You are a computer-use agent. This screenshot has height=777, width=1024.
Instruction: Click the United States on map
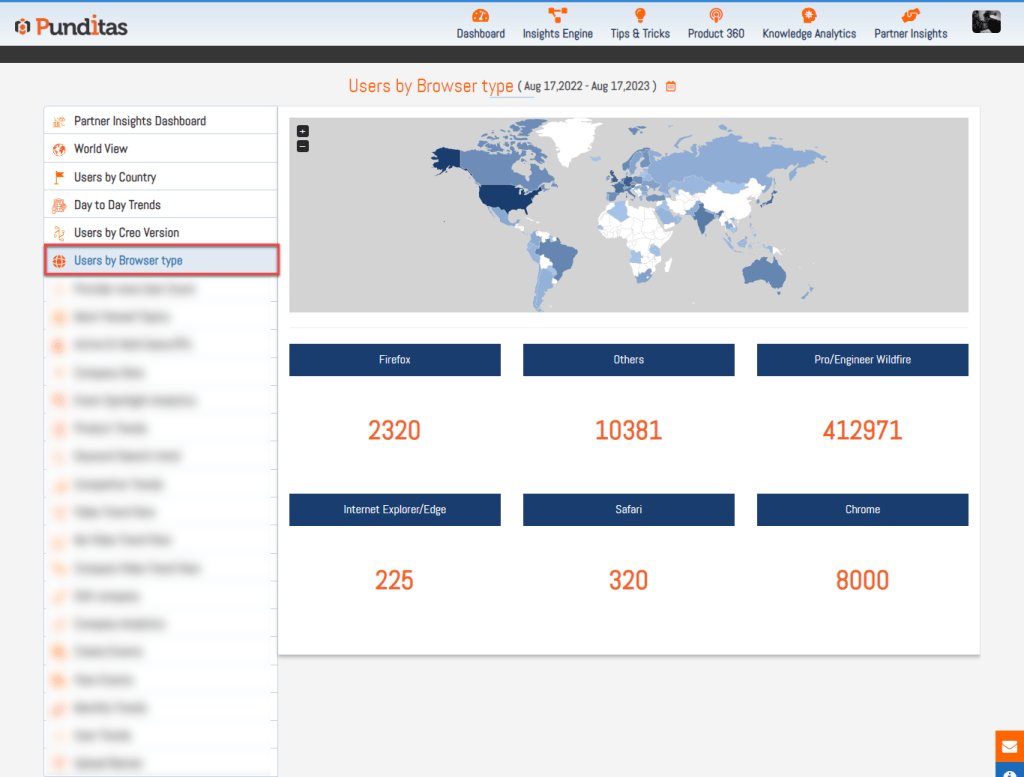pos(505,198)
